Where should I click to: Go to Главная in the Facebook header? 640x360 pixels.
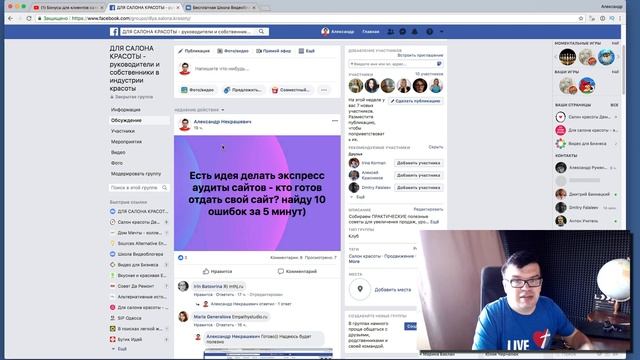click(x=371, y=31)
